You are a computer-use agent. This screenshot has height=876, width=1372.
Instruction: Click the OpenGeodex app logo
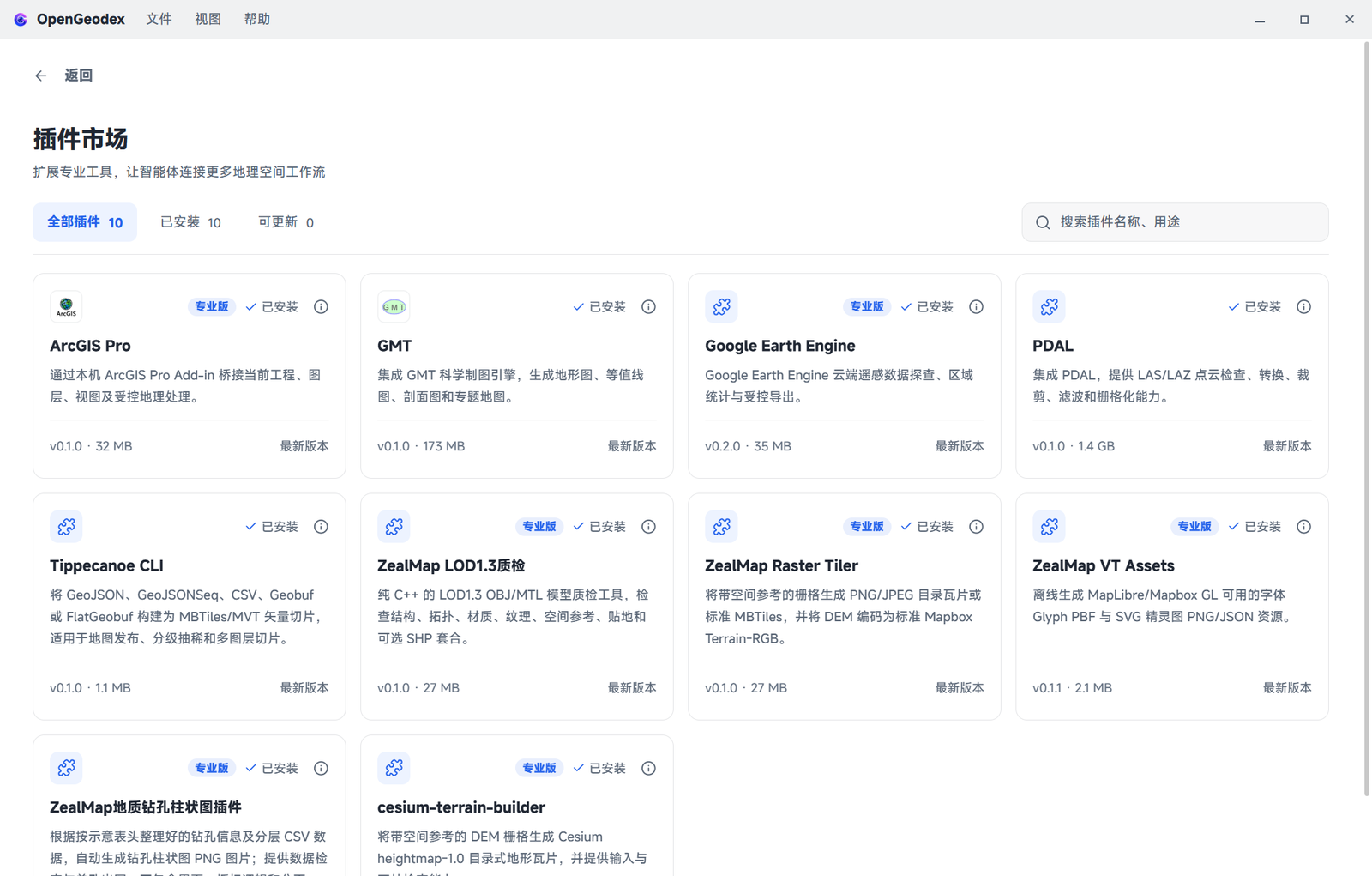(x=21, y=19)
